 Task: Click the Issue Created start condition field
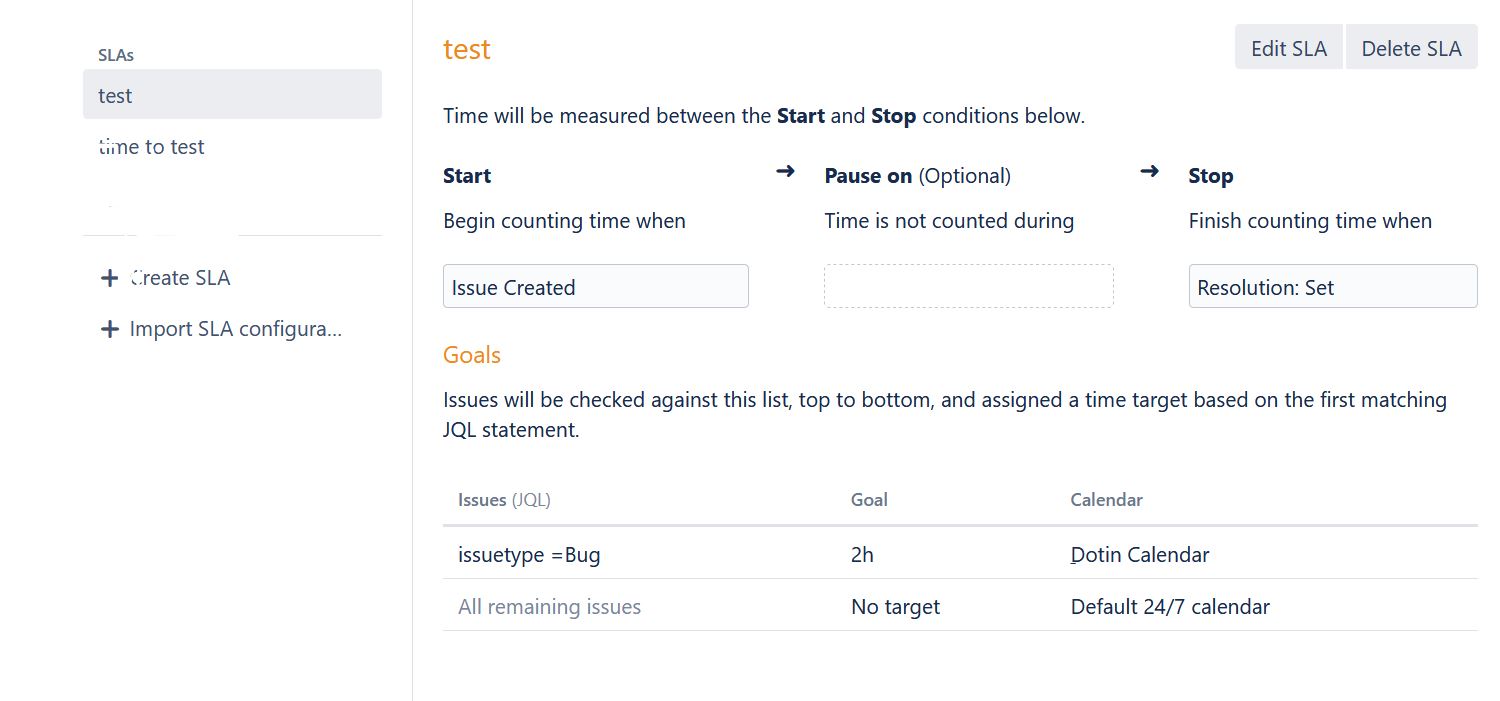coord(595,286)
